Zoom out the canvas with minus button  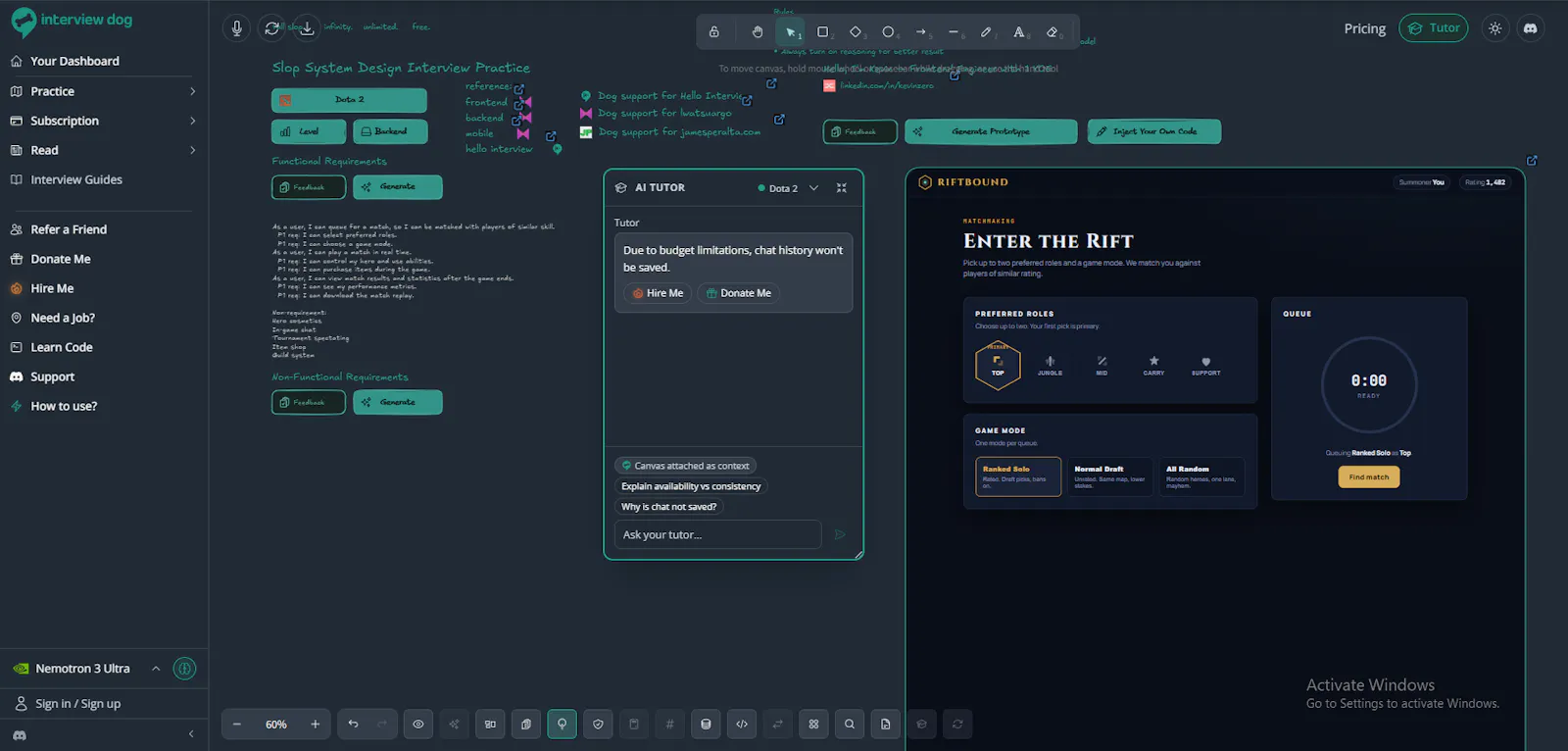click(237, 725)
